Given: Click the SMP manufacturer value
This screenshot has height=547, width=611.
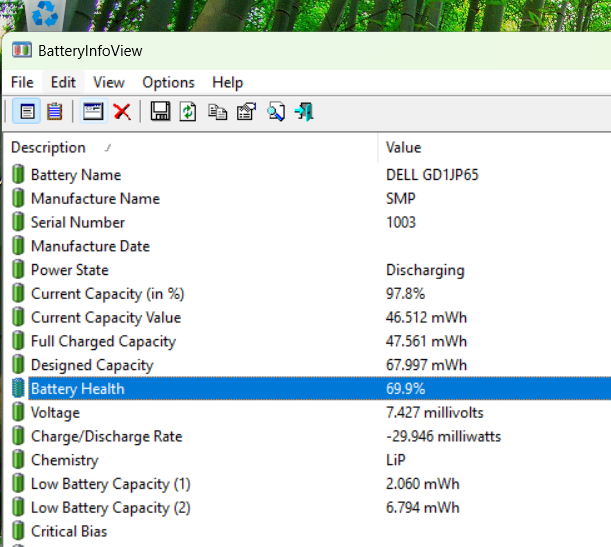Looking at the screenshot, I should click(401, 198).
